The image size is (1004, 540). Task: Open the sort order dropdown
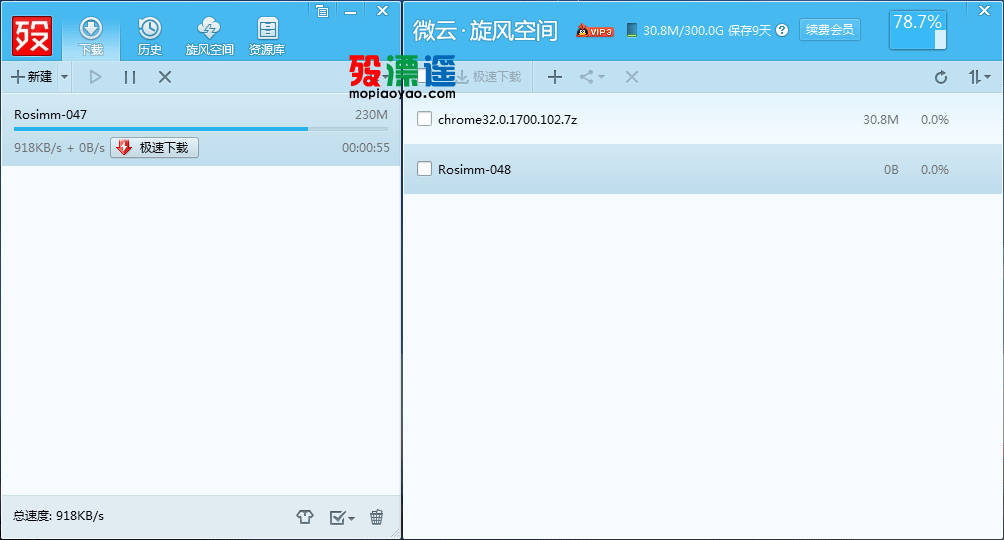979,78
